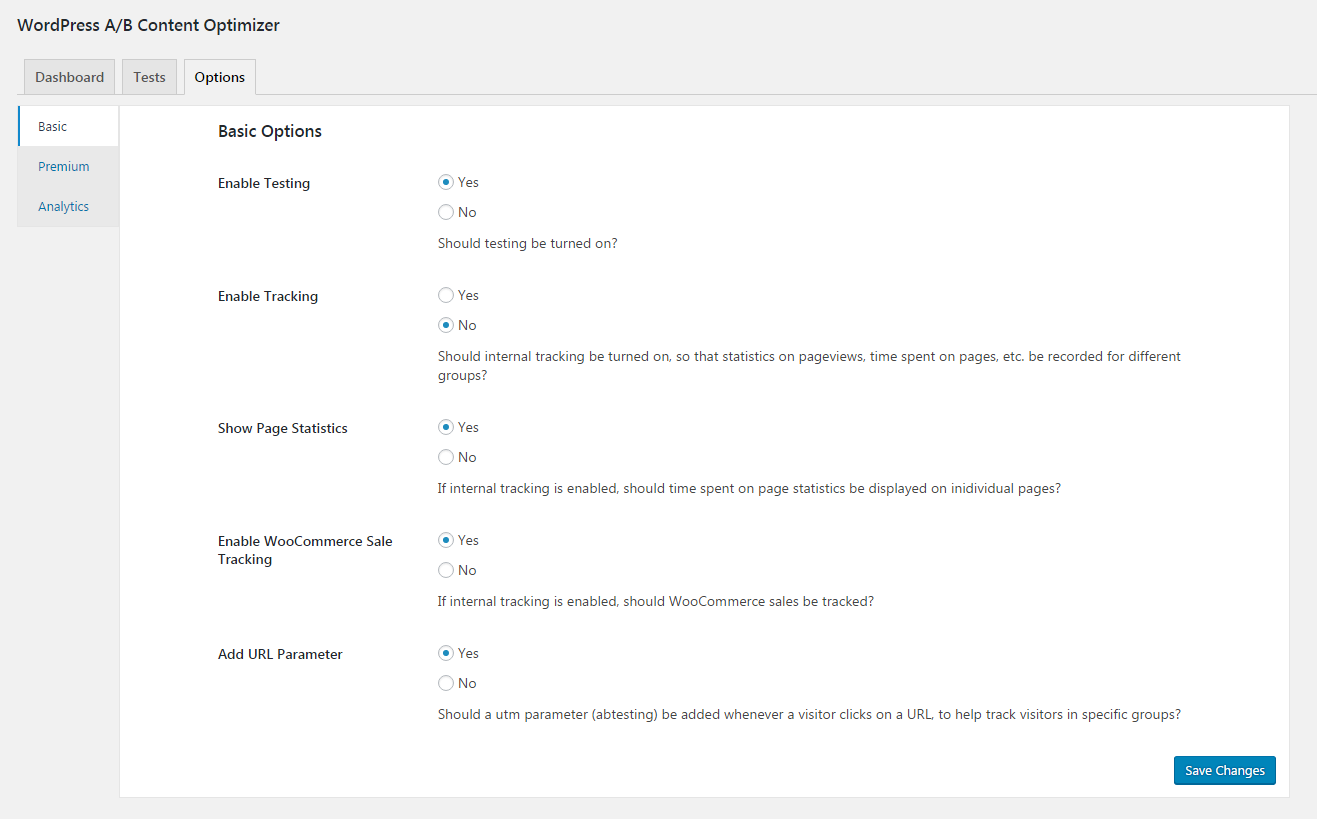Select the Options tab
This screenshot has width=1317, height=819.
(x=220, y=77)
